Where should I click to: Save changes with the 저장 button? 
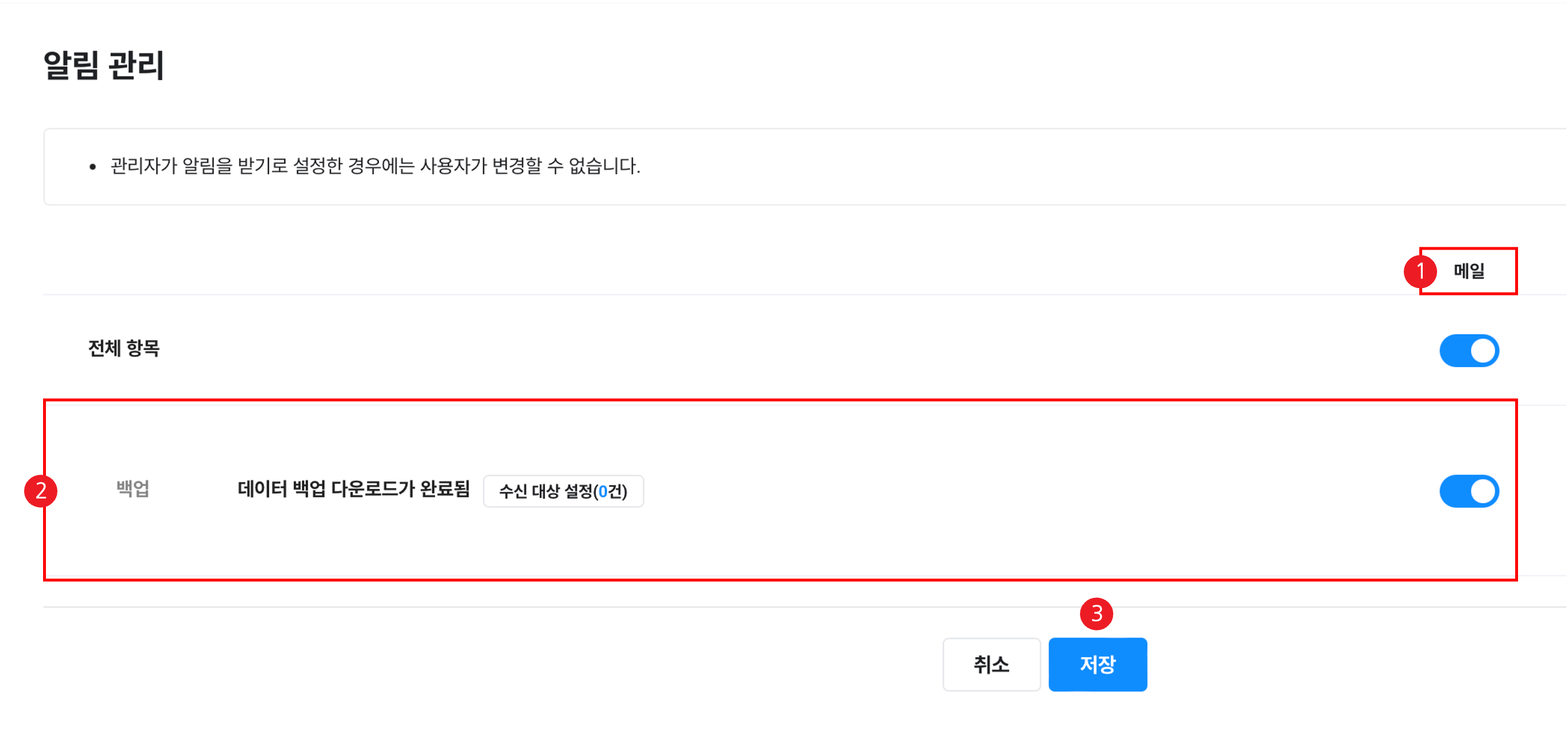point(1097,664)
